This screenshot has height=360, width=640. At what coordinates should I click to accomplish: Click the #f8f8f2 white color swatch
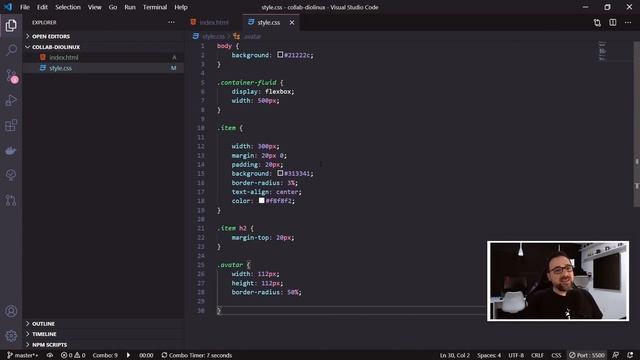click(261, 200)
